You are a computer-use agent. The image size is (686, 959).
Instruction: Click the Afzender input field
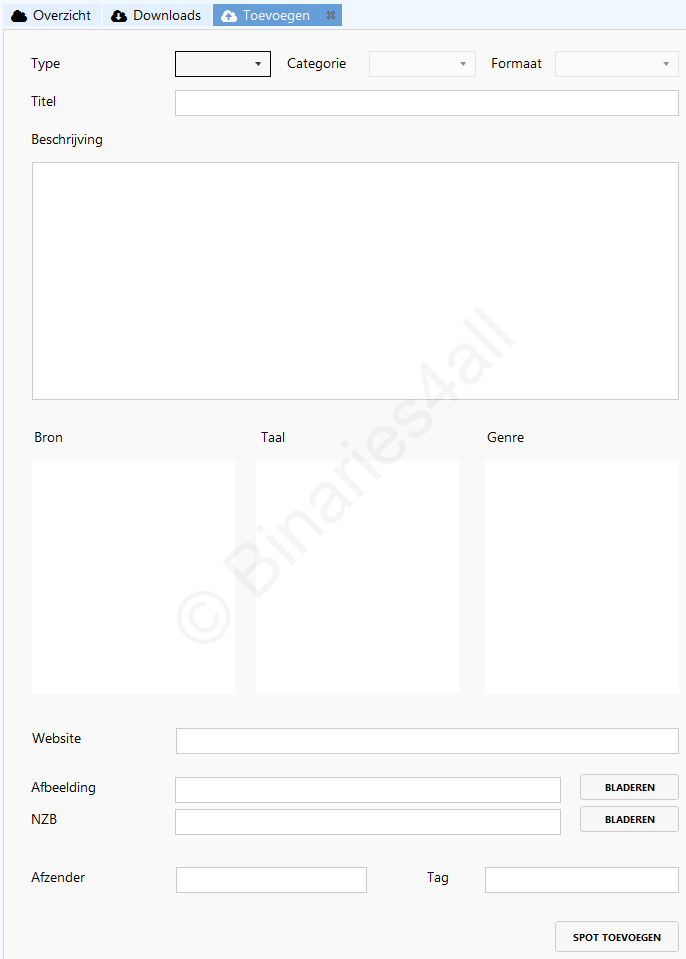click(271, 879)
